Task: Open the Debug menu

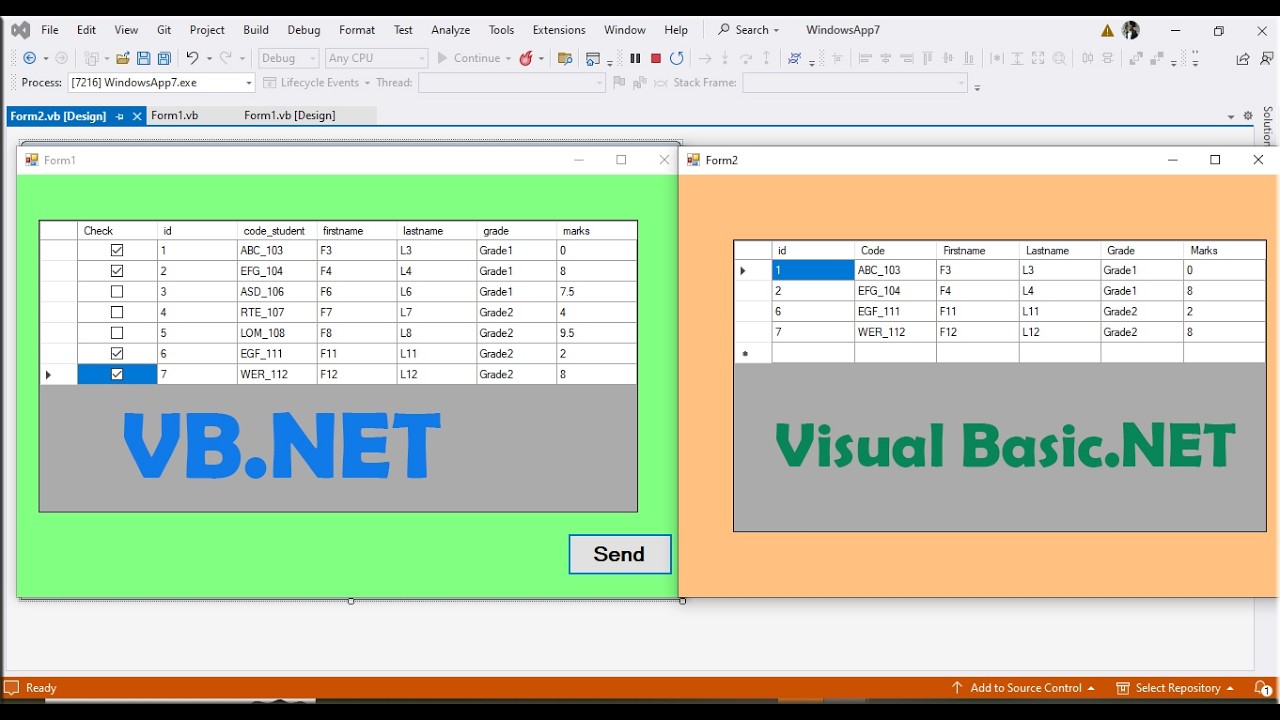Action: [x=304, y=30]
